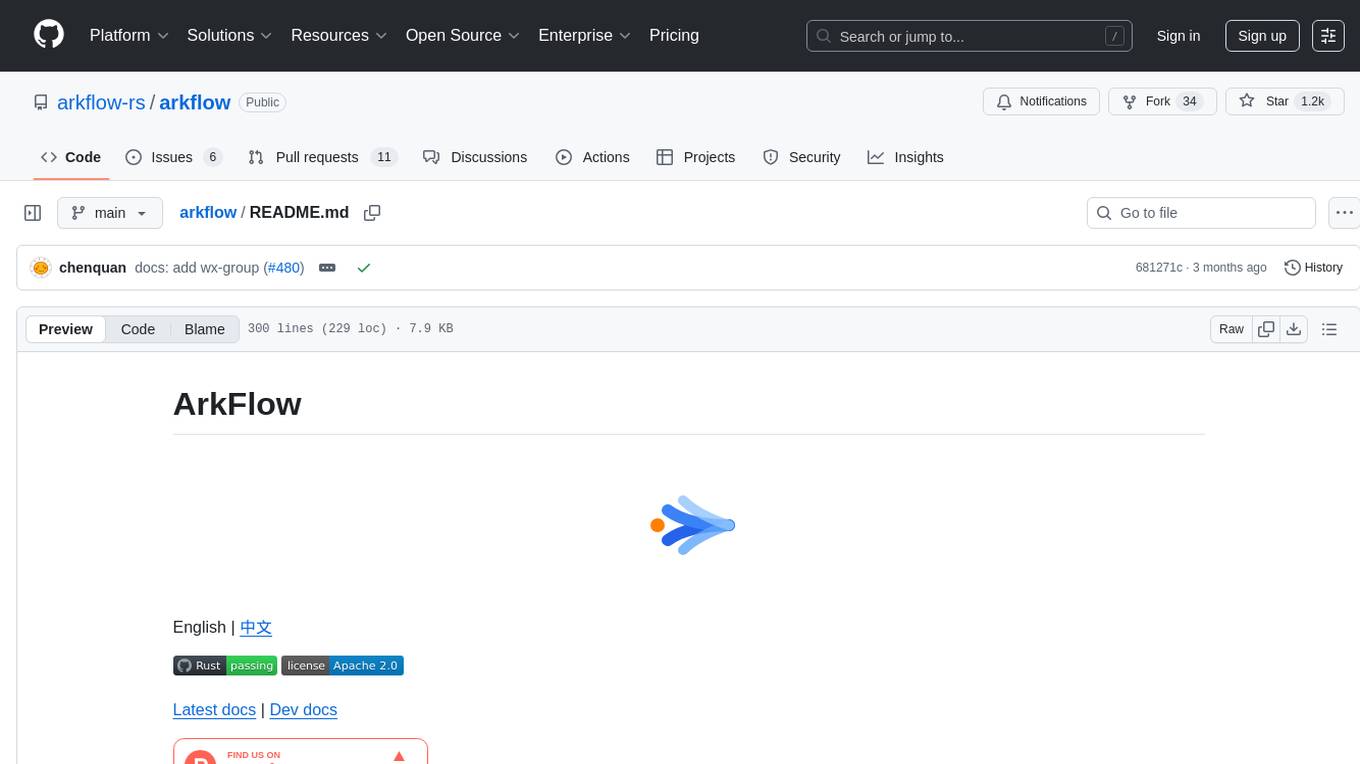This screenshot has width=1360, height=764.
Task: Open the Latest docs link
Action: click(x=214, y=709)
